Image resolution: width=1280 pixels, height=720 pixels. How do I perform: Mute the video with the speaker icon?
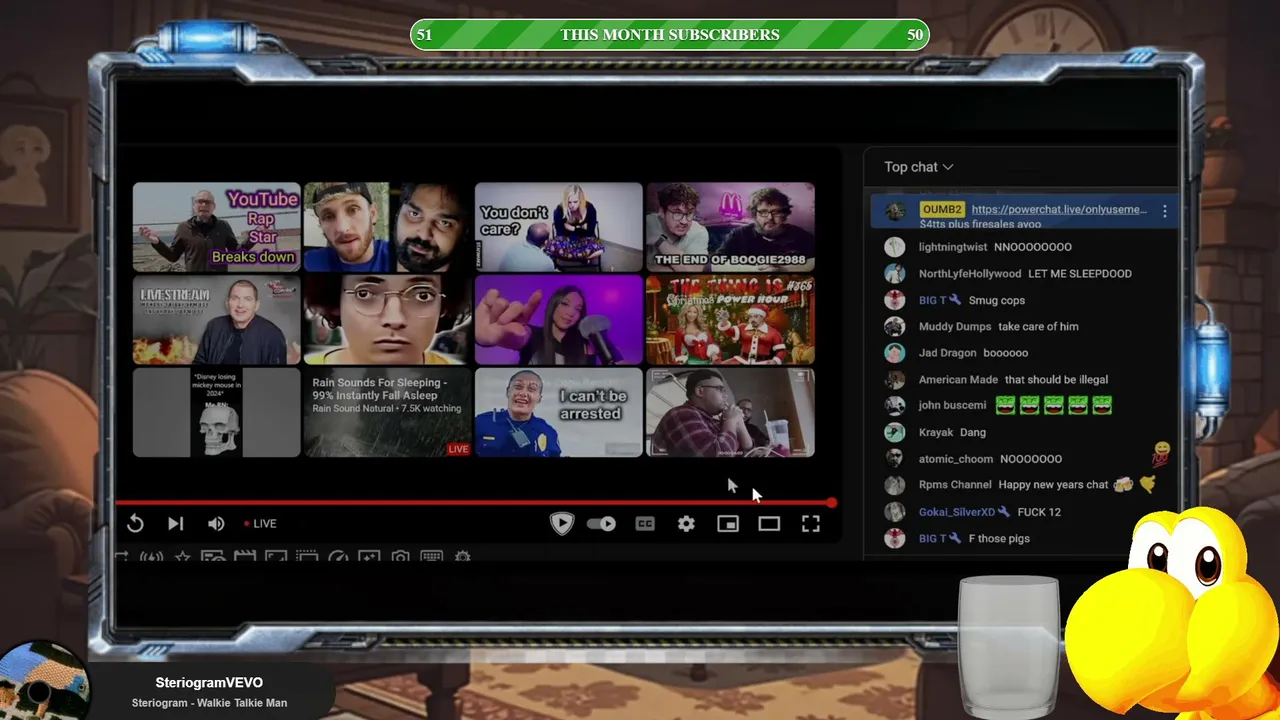[216, 523]
